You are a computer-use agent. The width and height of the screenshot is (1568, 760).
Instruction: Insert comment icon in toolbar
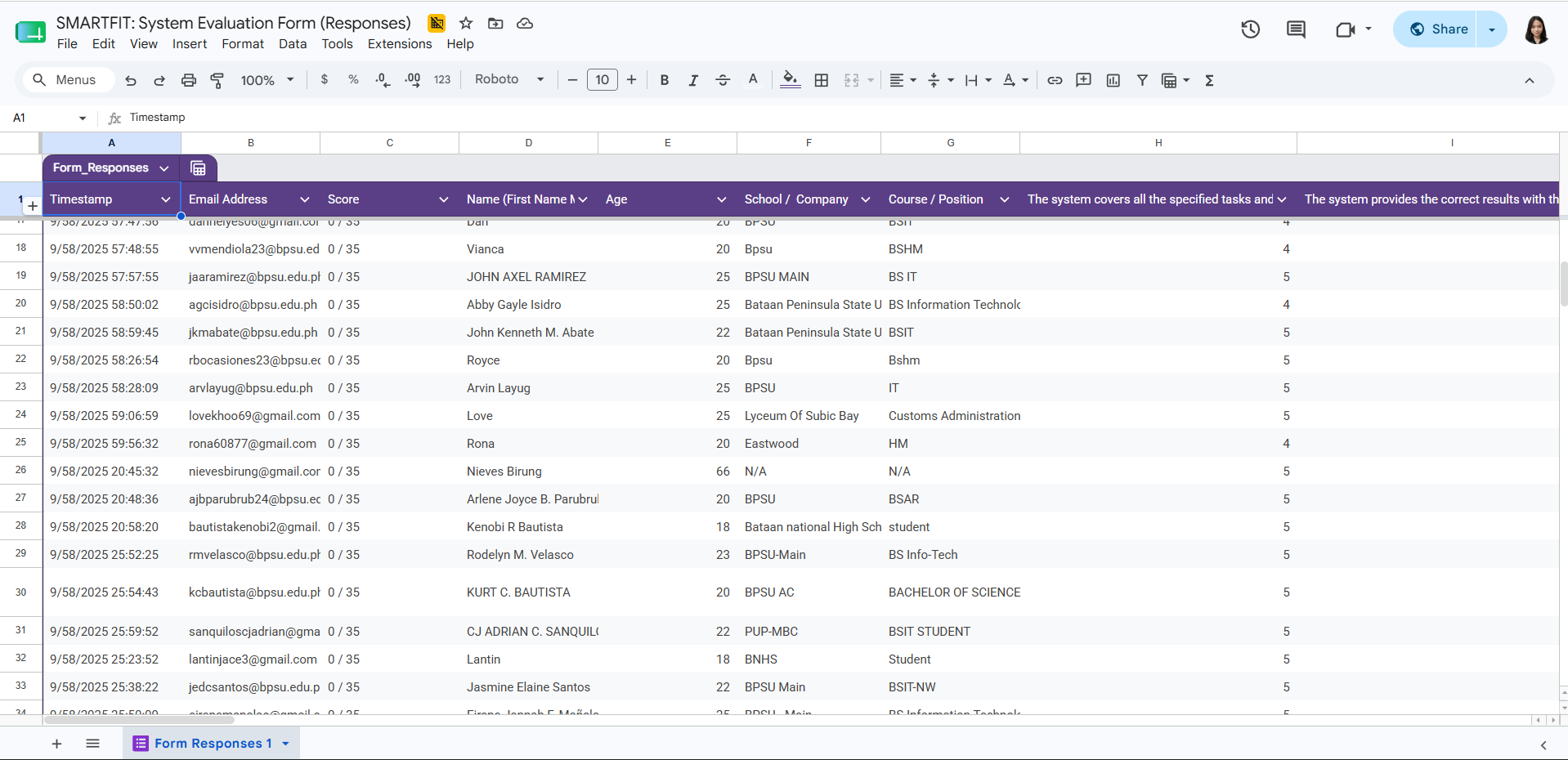[1084, 80]
